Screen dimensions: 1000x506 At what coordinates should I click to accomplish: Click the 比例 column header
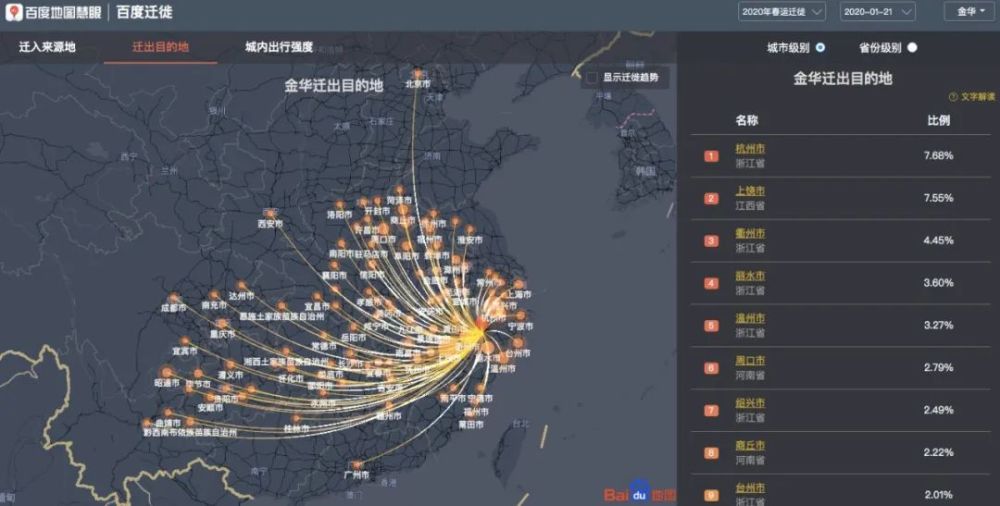pos(938,121)
